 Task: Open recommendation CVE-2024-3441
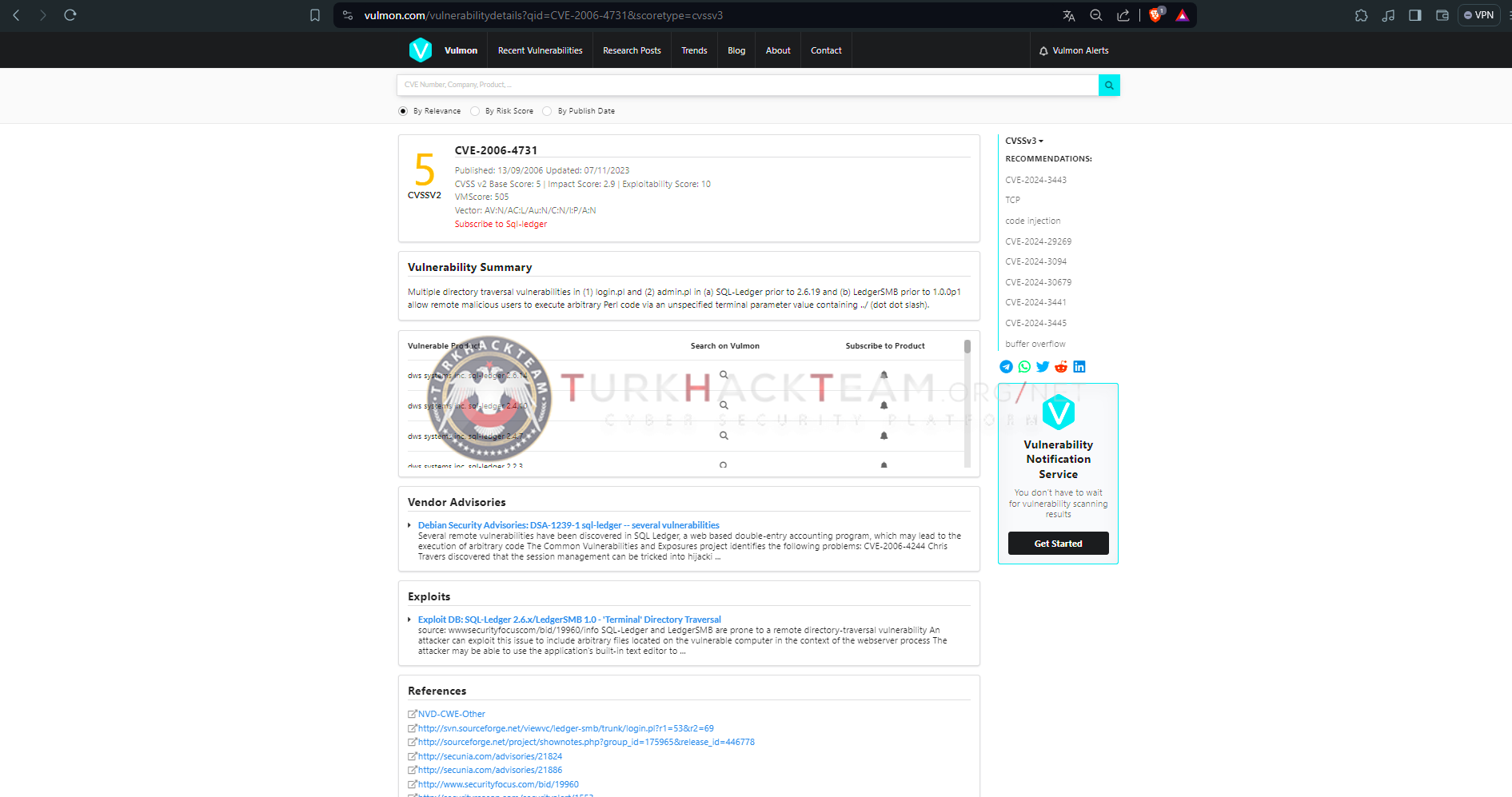(1035, 302)
